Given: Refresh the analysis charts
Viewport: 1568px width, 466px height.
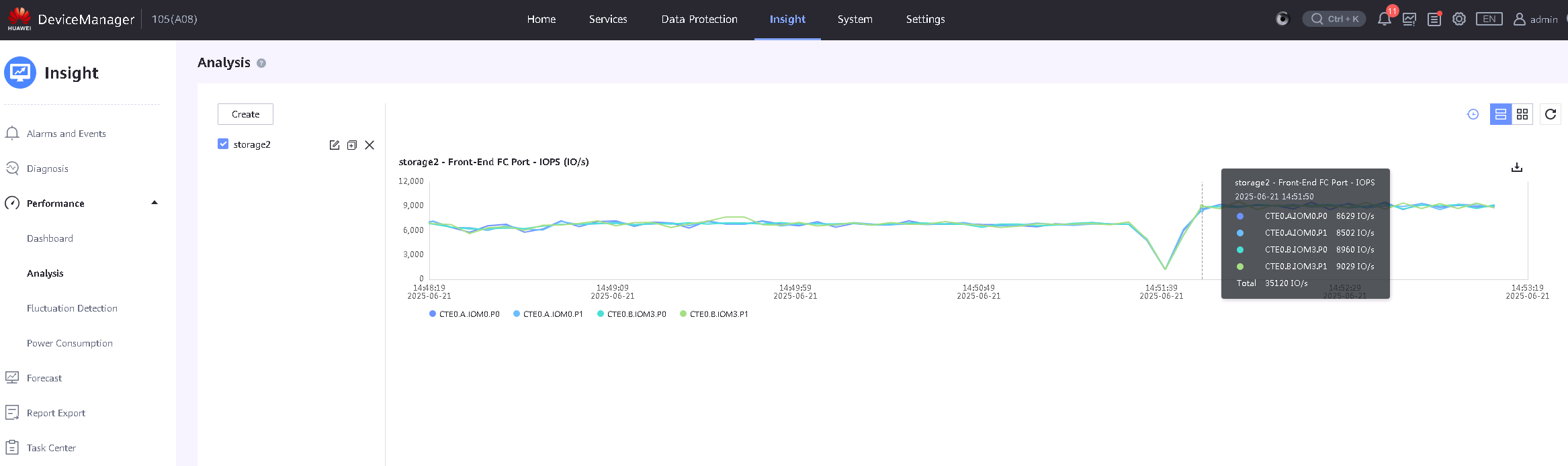Looking at the screenshot, I should (1550, 114).
